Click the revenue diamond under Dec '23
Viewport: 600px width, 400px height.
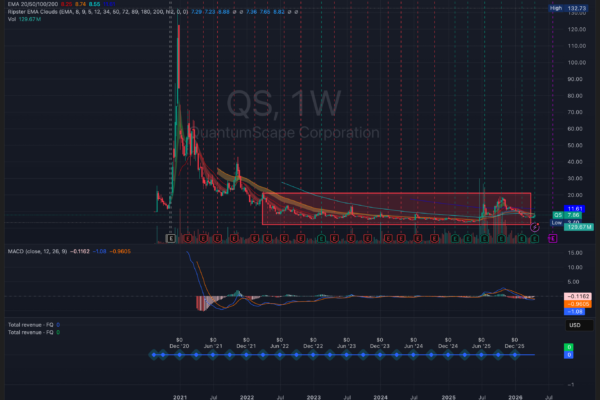pos(380,355)
